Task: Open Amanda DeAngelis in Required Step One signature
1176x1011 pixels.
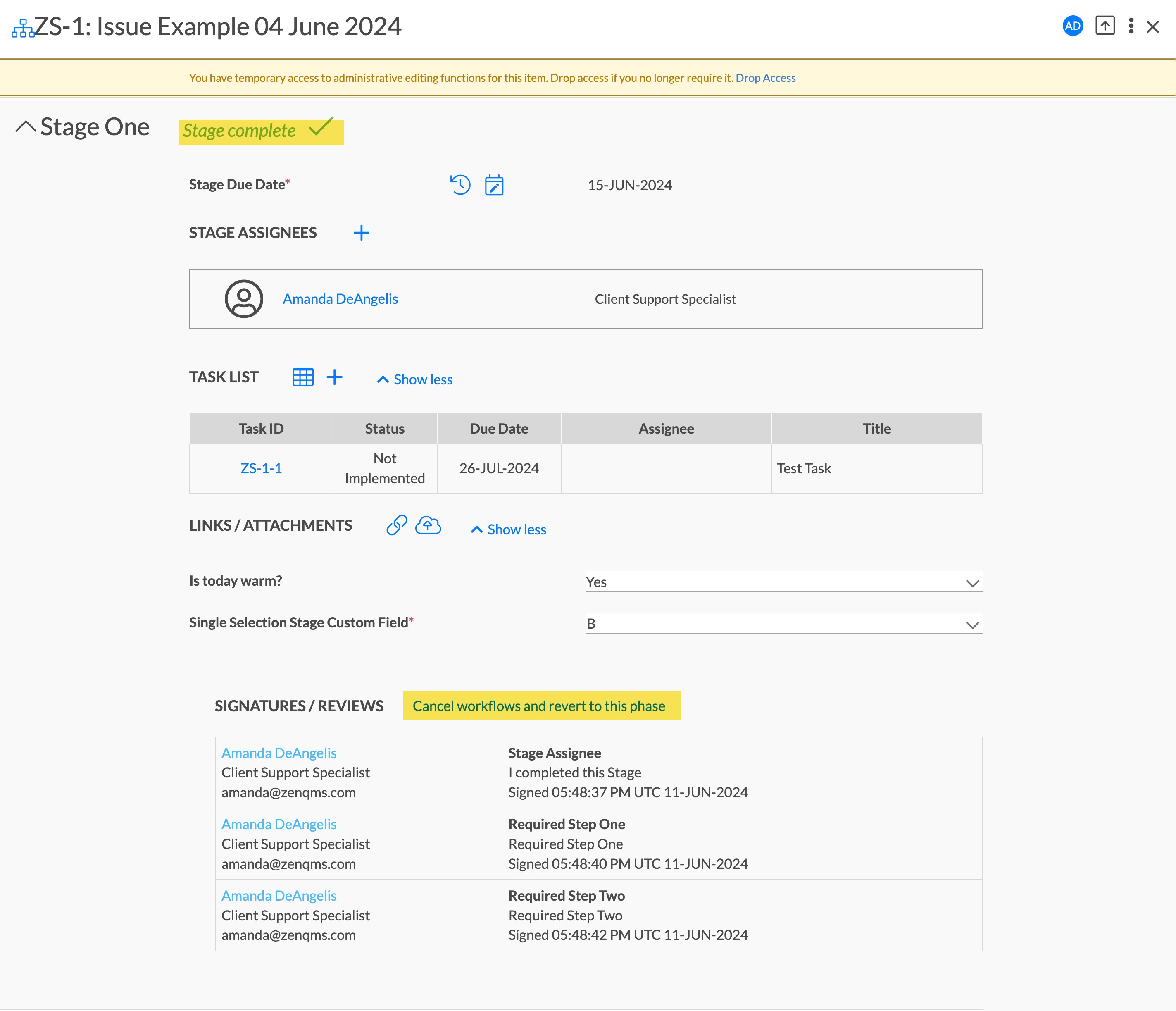Action: point(279,824)
